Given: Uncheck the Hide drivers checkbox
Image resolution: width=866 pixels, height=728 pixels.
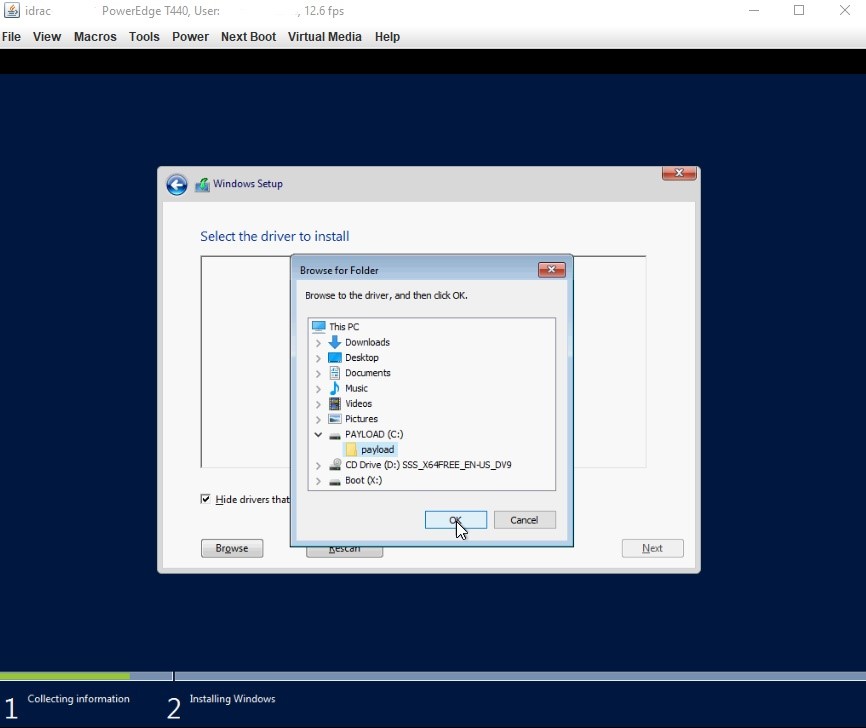Looking at the screenshot, I should click(x=205, y=499).
